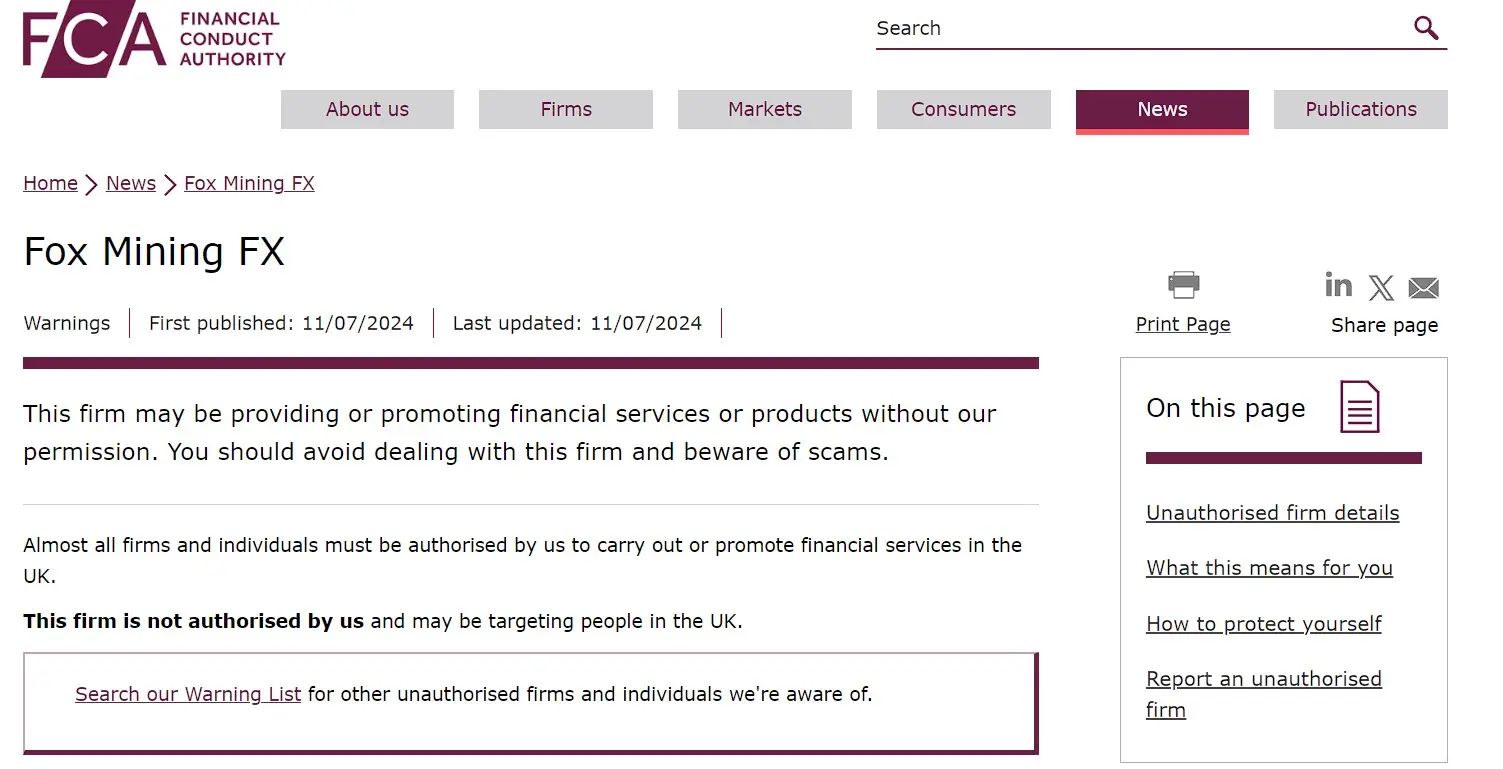Open Search our Warning List link

tap(188, 694)
